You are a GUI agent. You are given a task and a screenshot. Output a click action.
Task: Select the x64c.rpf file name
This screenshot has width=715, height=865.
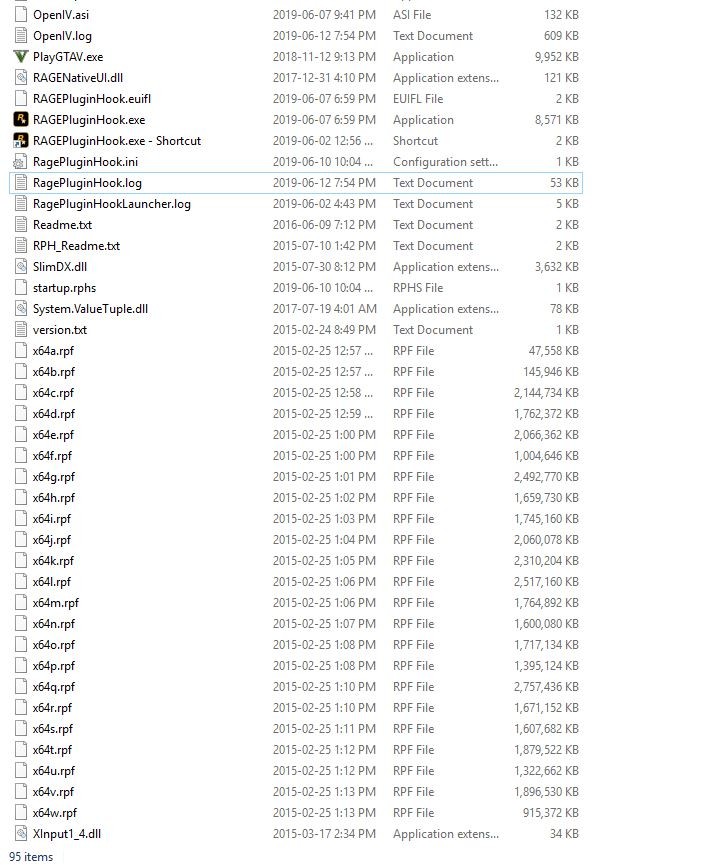[52, 393]
